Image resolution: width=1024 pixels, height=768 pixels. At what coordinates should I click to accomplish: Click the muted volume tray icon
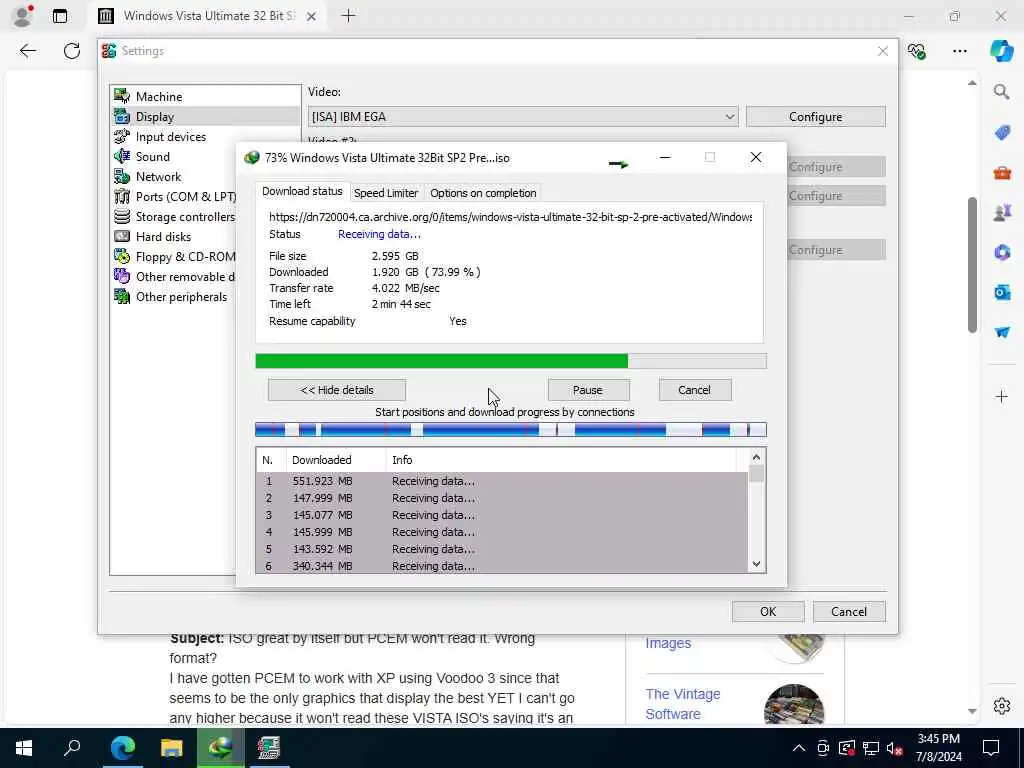[x=895, y=748]
